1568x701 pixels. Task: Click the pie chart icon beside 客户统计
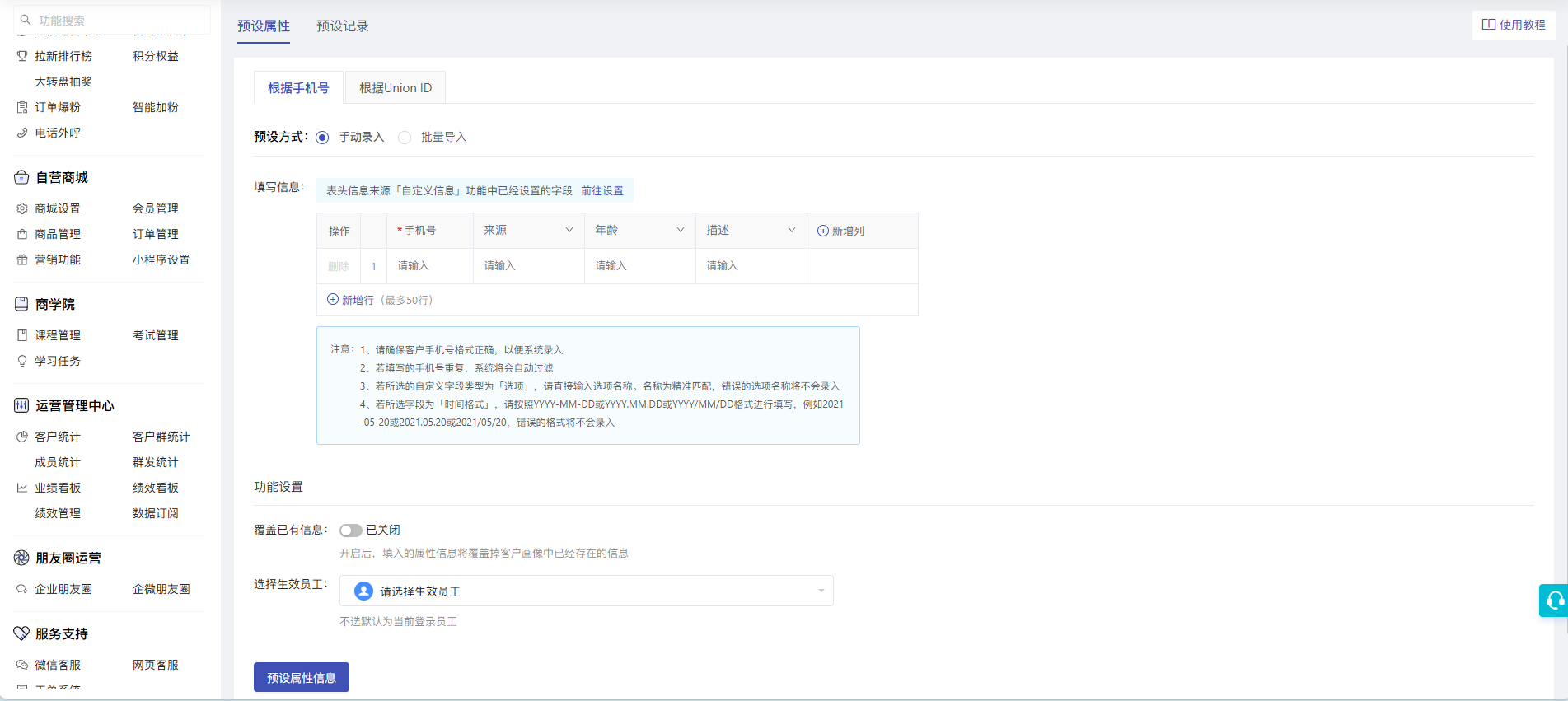point(22,437)
